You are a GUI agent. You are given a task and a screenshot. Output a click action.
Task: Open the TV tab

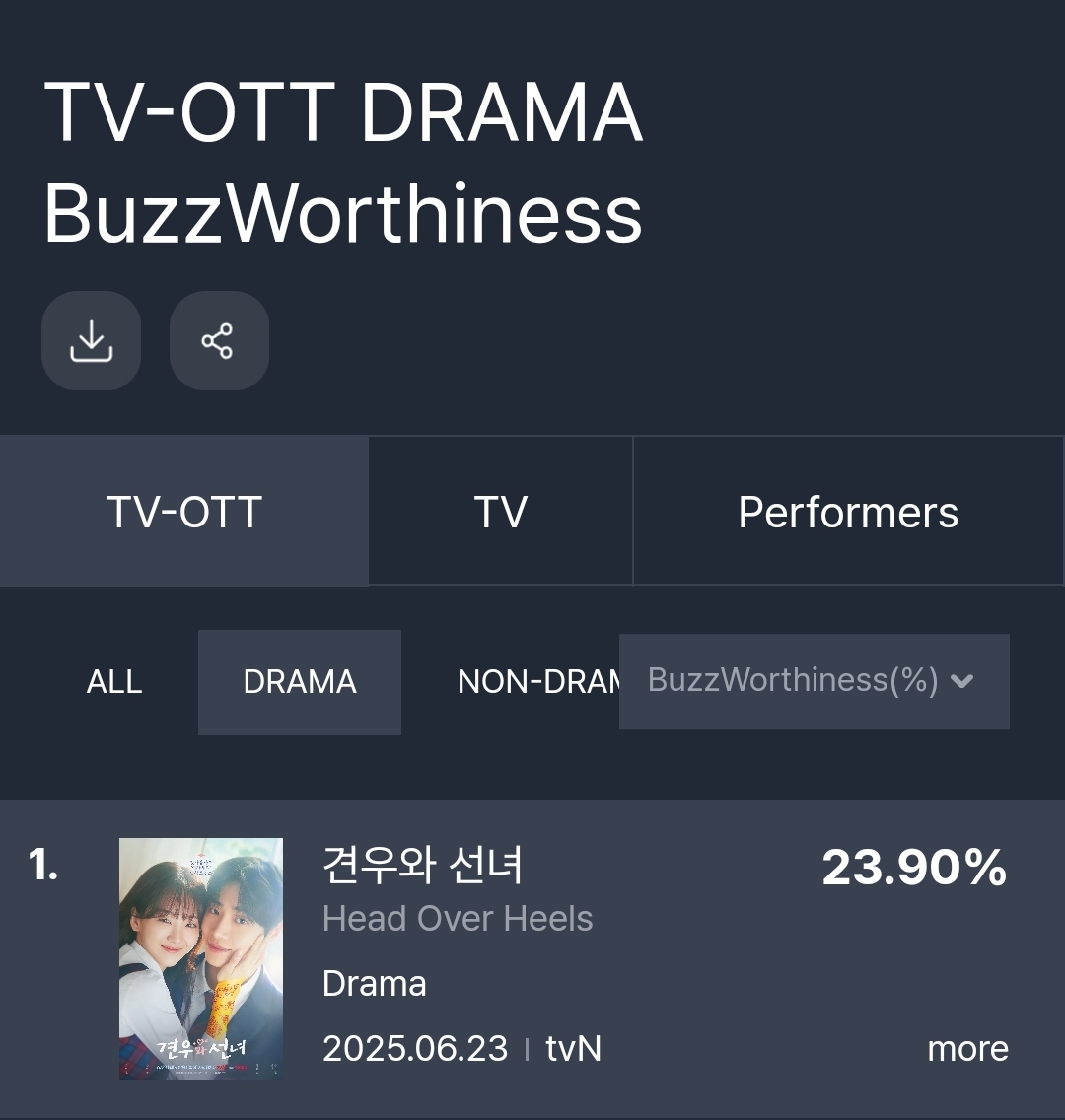(500, 512)
